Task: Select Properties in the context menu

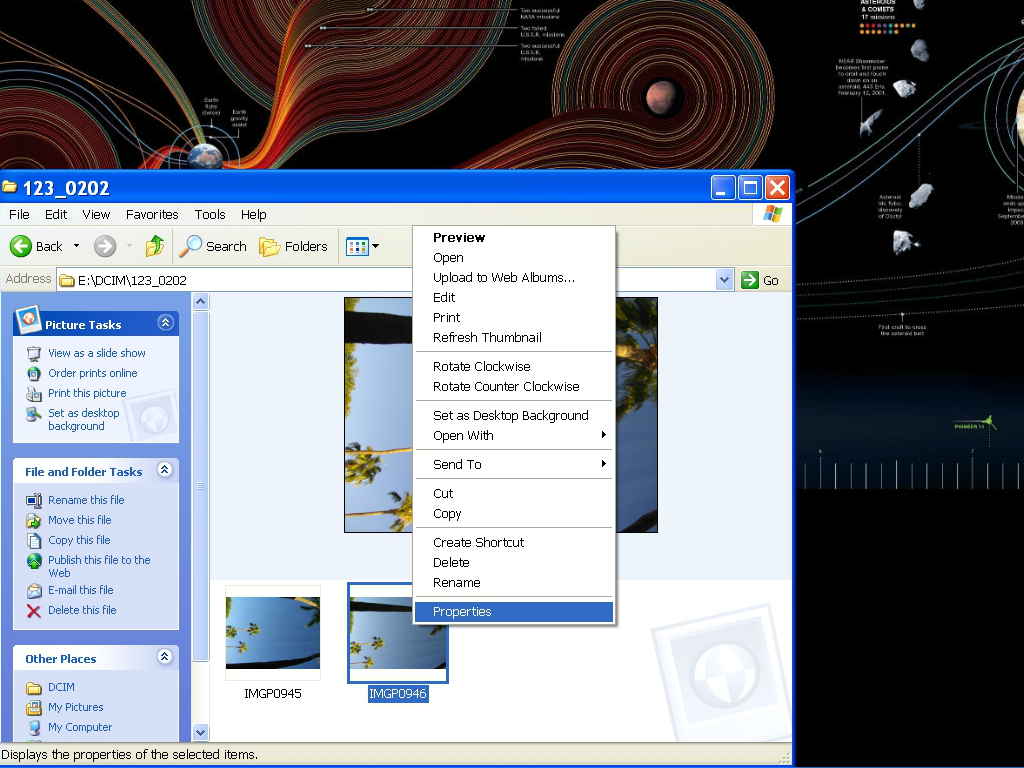Action: 462,612
